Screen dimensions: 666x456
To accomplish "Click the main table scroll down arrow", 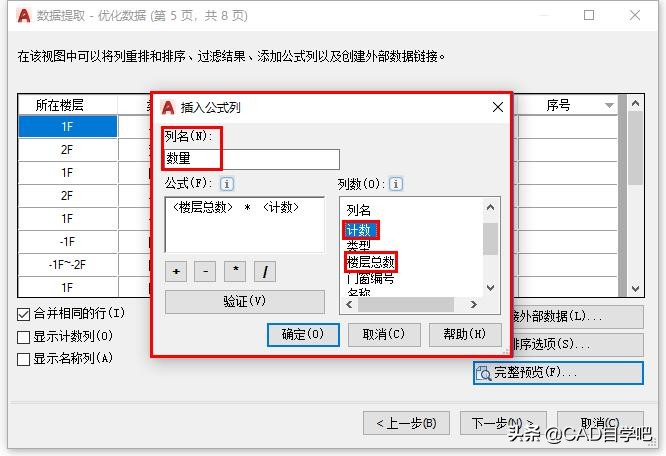I will (635, 289).
